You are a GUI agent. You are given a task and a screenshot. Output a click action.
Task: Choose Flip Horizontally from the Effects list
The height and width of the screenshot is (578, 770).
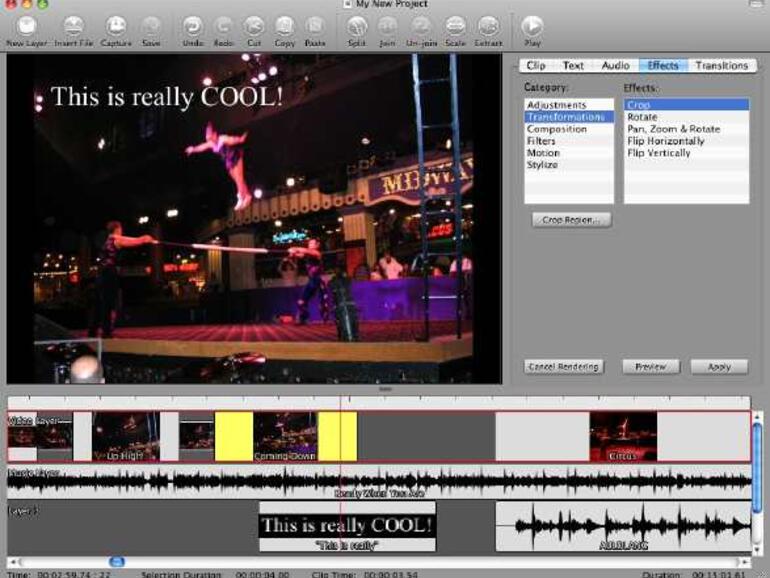point(665,141)
